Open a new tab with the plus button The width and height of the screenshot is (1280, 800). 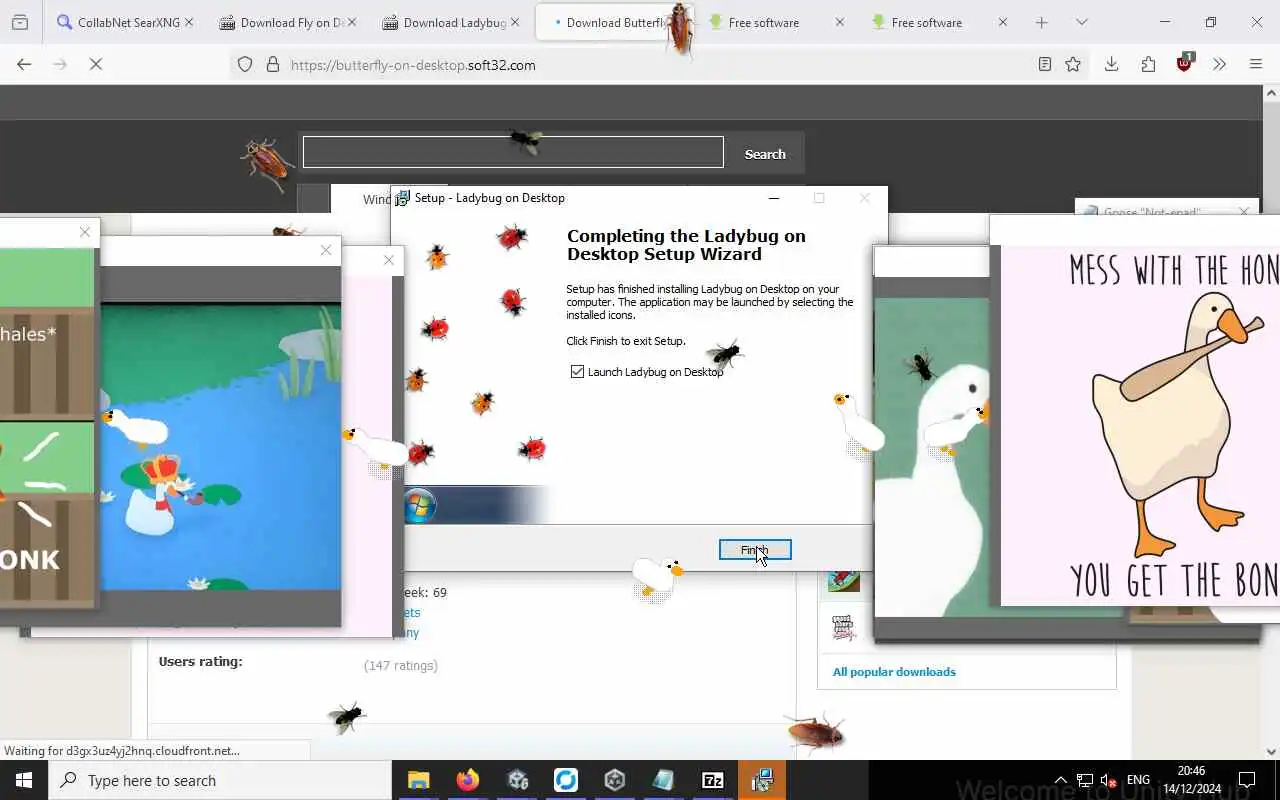(x=1041, y=22)
